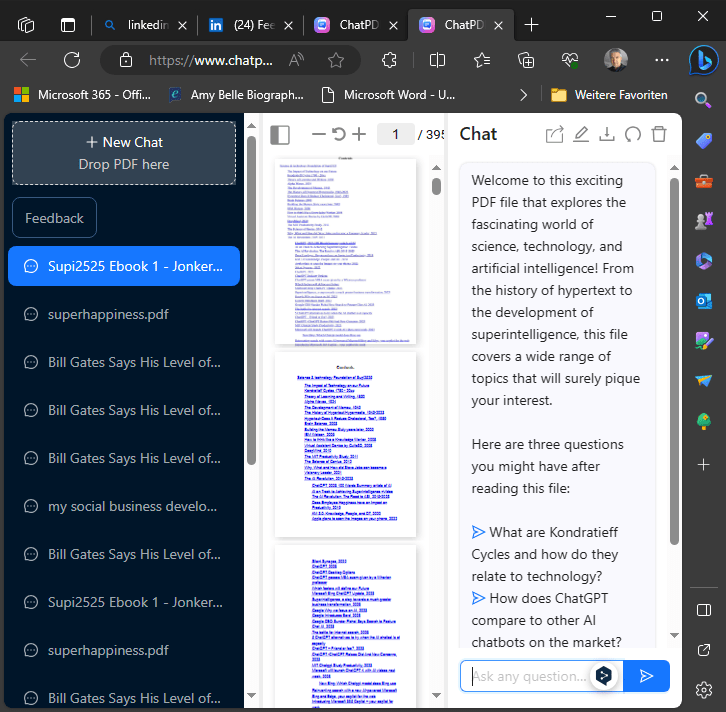The width and height of the screenshot is (726, 712).
Task: Rename the chat with pencil icon
Action: tap(581, 135)
